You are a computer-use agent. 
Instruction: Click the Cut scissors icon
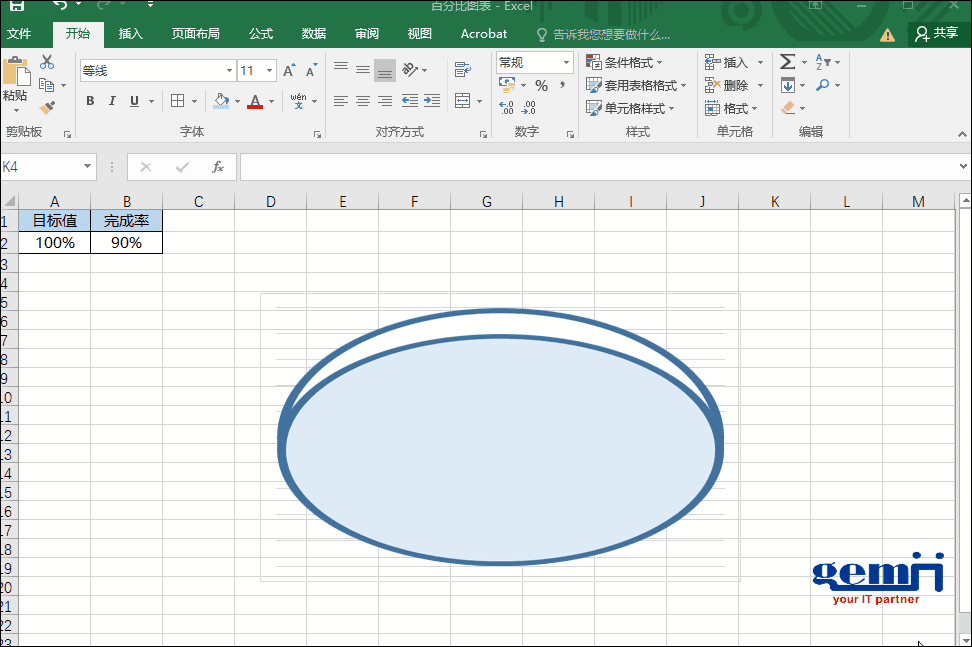point(47,62)
